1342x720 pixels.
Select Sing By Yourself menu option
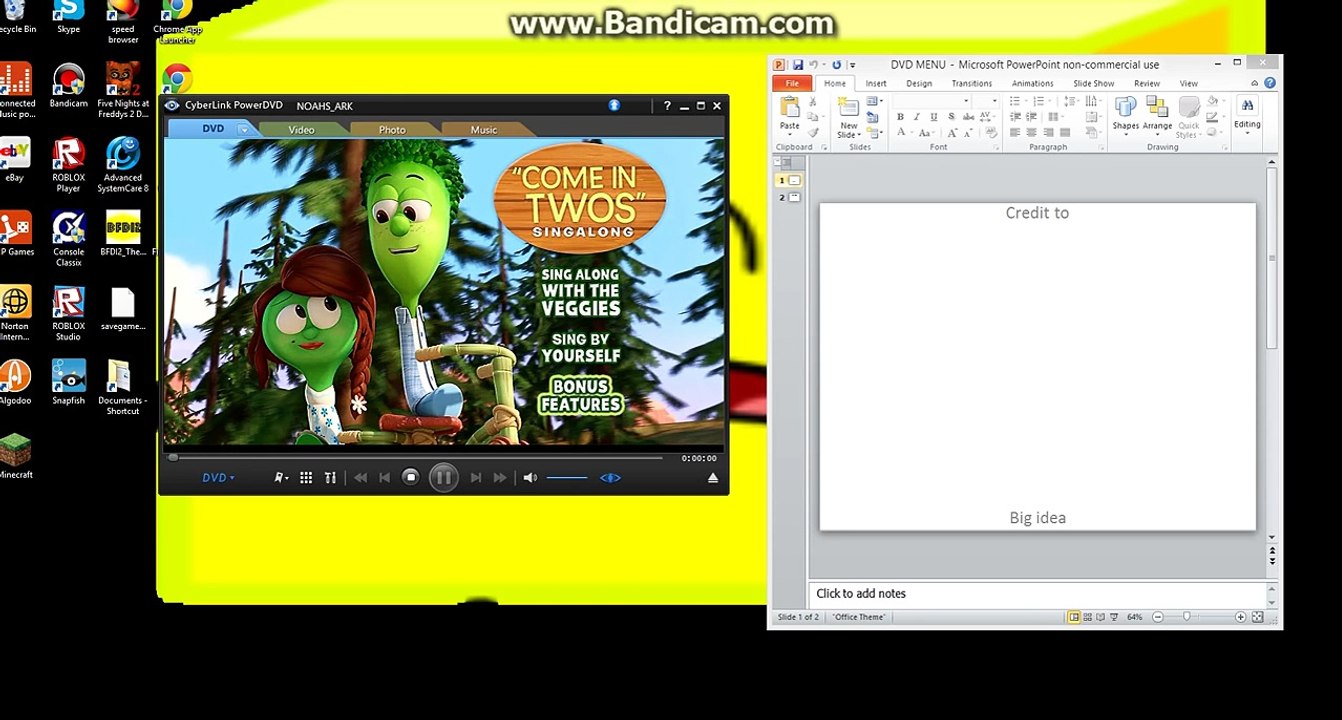coord(581,347)
